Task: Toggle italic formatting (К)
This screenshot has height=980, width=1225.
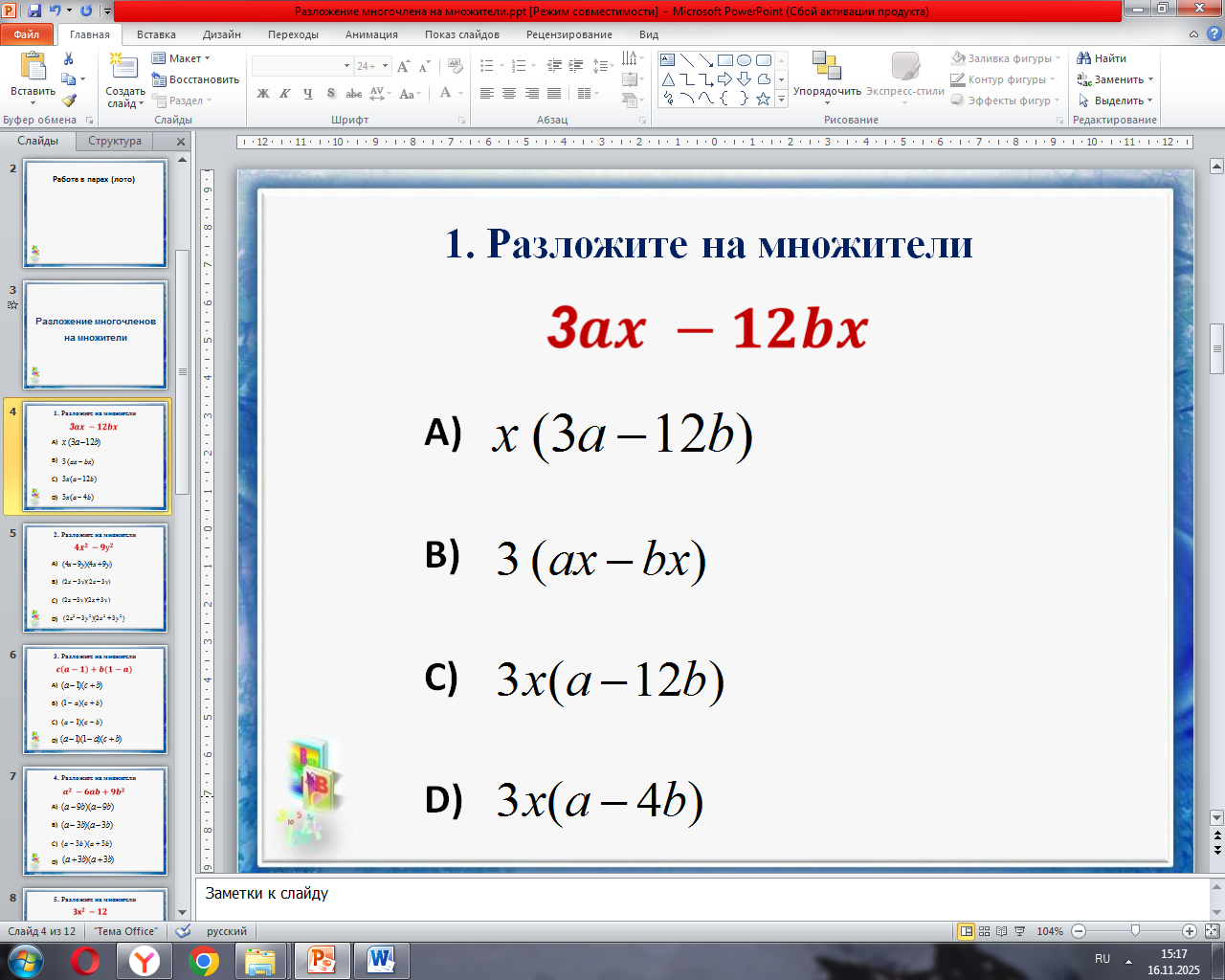Action: tap(285, 94)
